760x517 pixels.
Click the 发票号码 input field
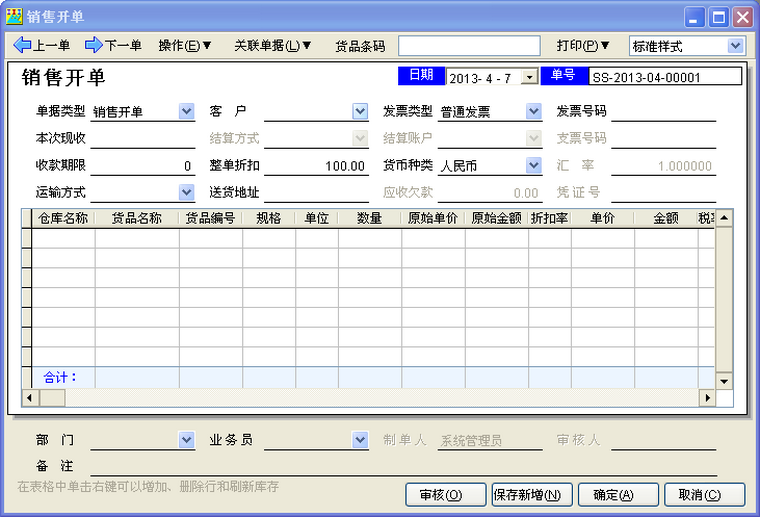[664, 112]
